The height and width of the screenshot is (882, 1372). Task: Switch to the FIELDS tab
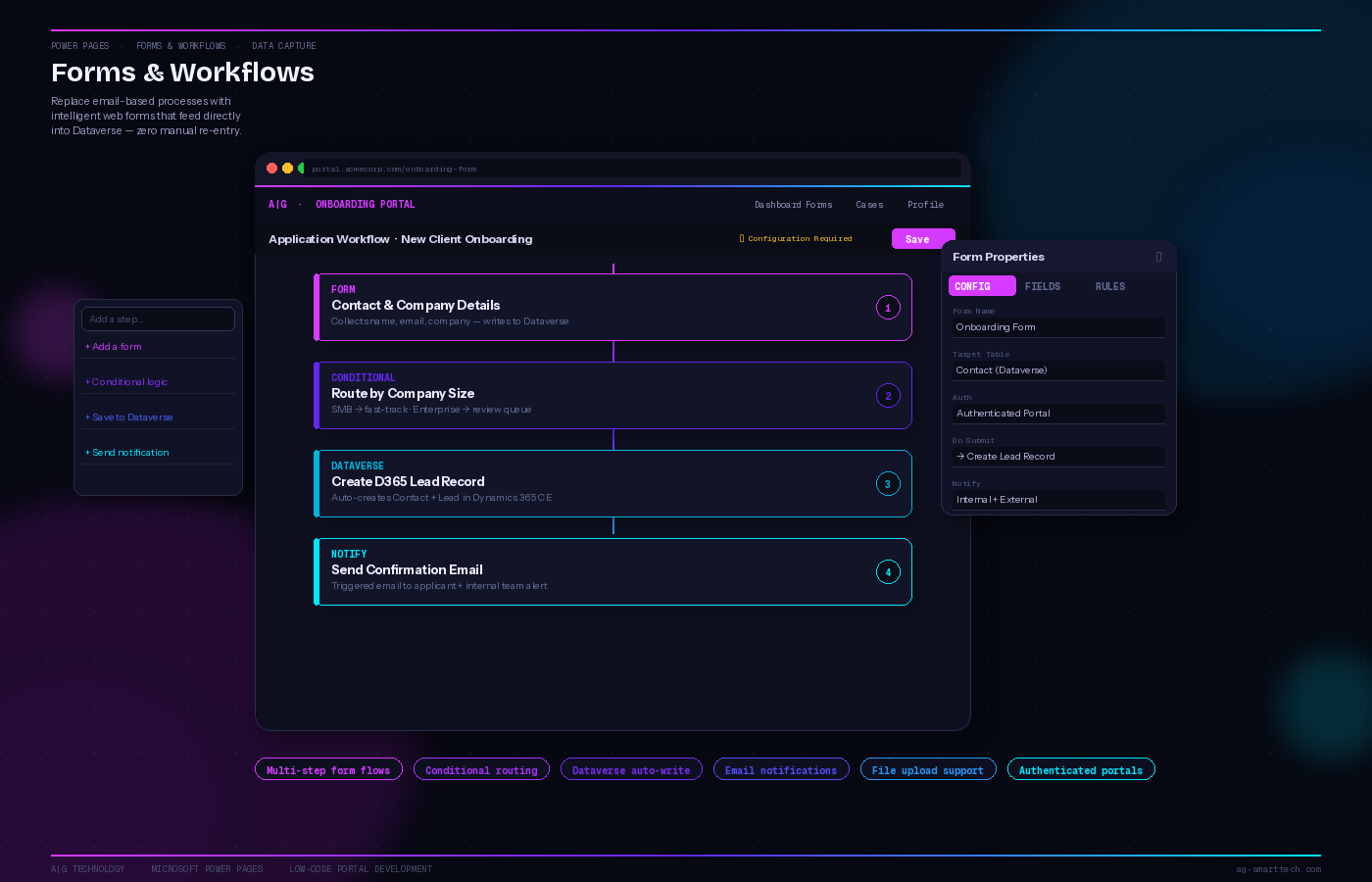tap(1043, 285)
